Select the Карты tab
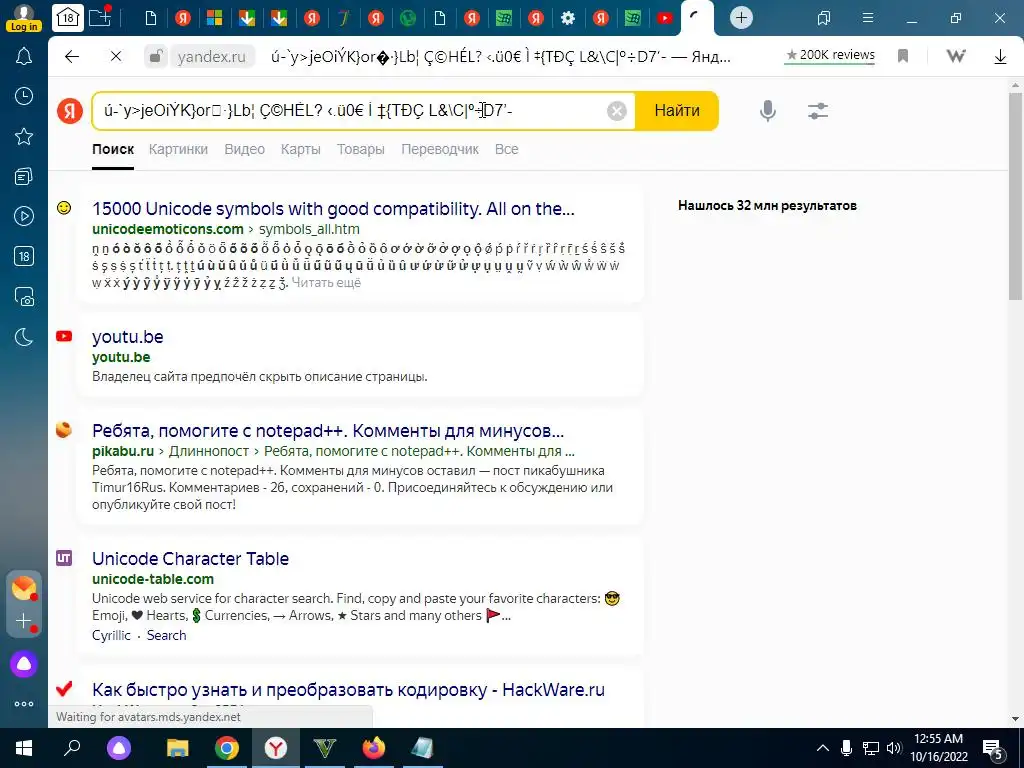Screen dimensions: 1024x768 pos(300,150)
